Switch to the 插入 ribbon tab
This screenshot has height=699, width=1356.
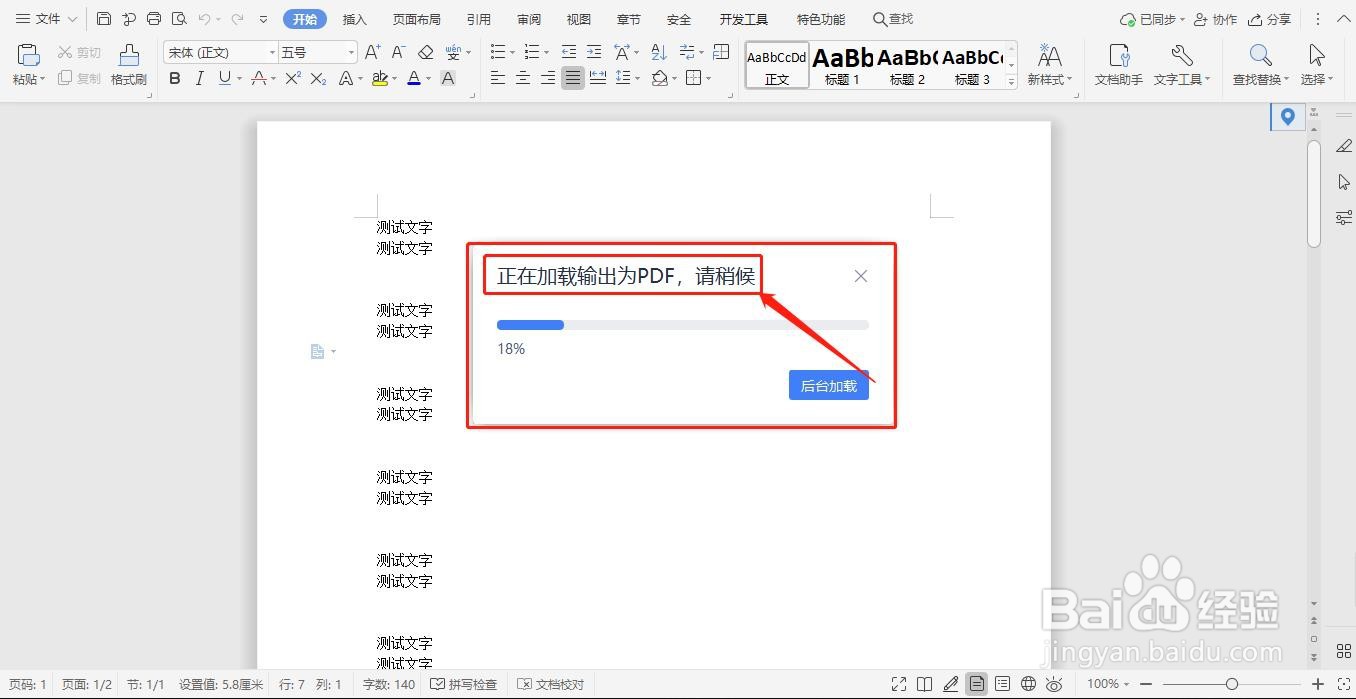coord(354,18)
